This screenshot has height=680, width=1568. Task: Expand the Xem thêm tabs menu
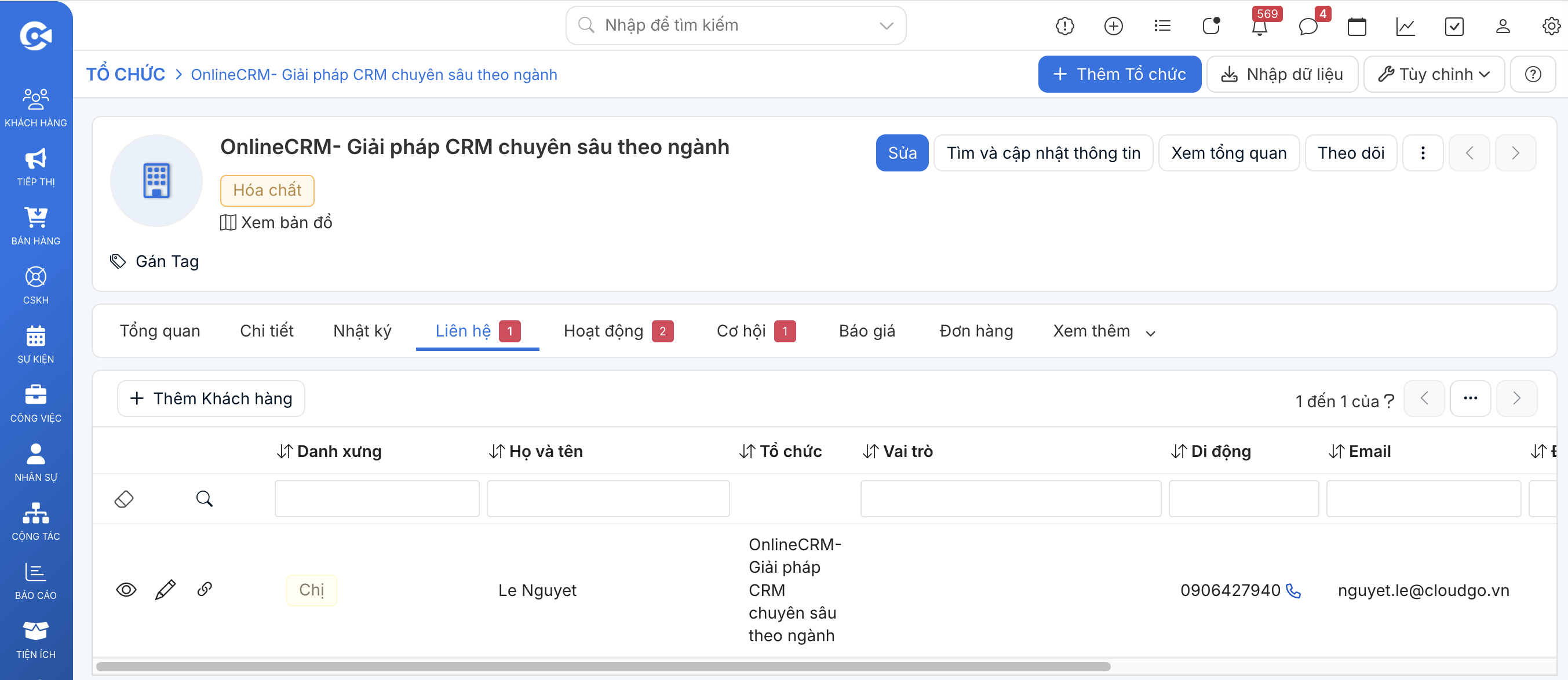coord(1103,331)
